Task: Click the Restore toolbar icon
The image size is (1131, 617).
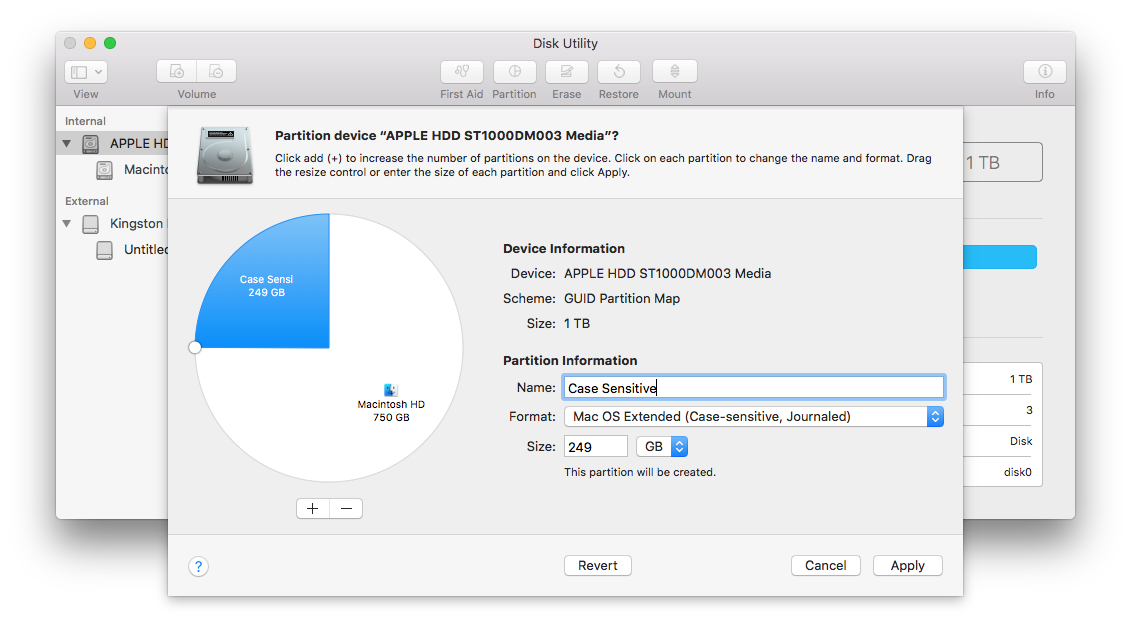Action: 619,71
